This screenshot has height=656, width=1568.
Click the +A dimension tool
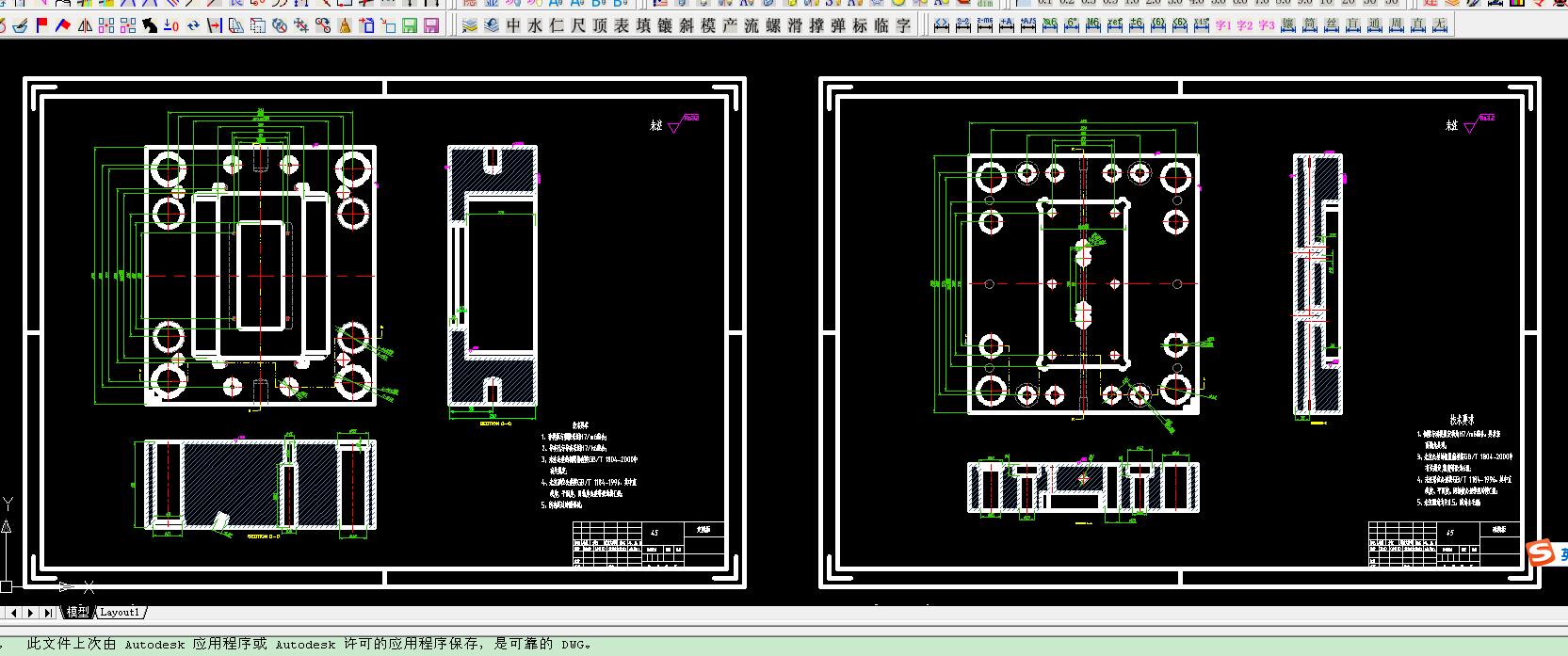pyautogui.click(x=1006, y=25)
